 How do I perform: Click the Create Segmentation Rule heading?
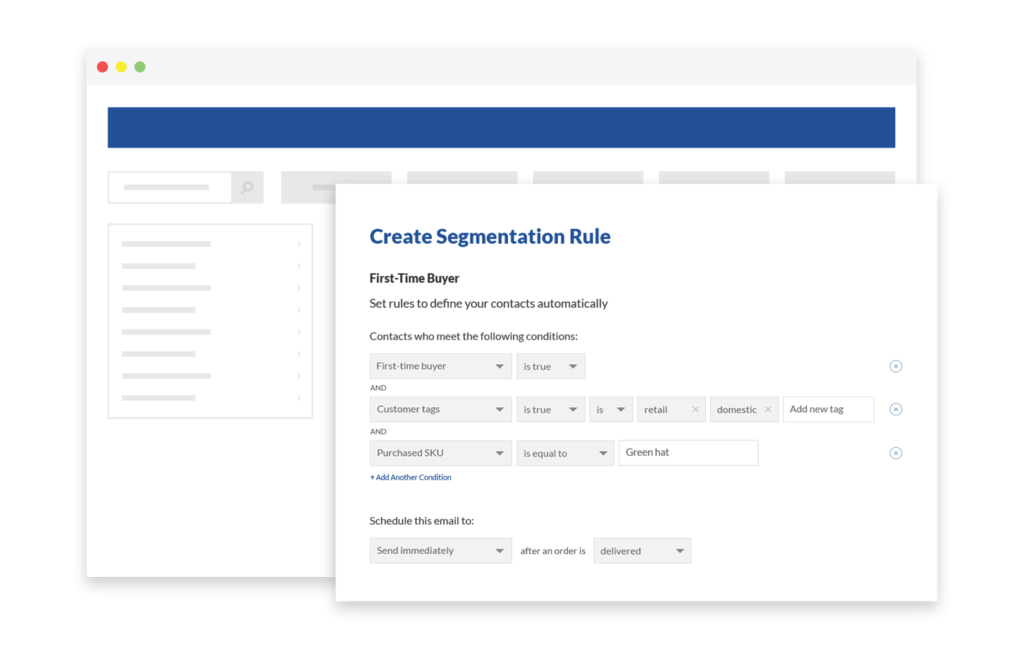pyautogui.click(x=490, y=236)
